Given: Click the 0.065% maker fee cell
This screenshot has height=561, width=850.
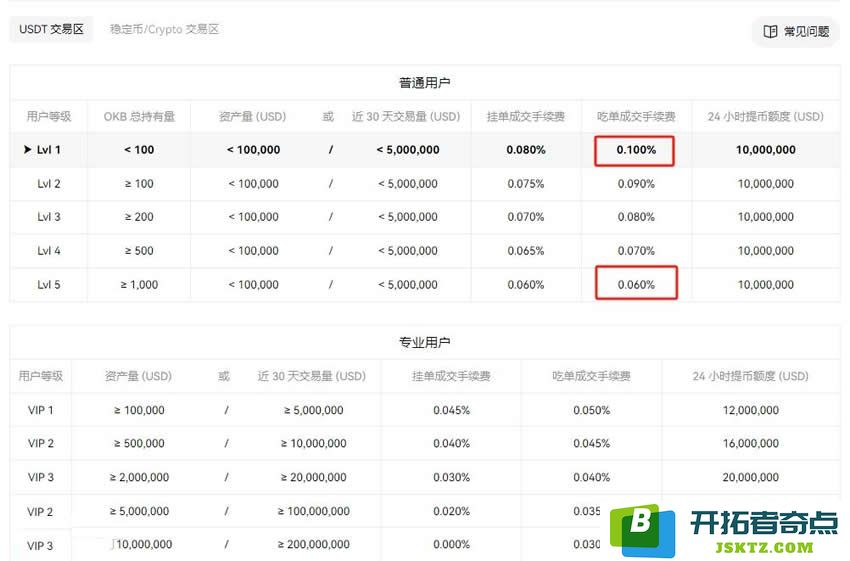Looking at the screenshot, I should (526, 251).
